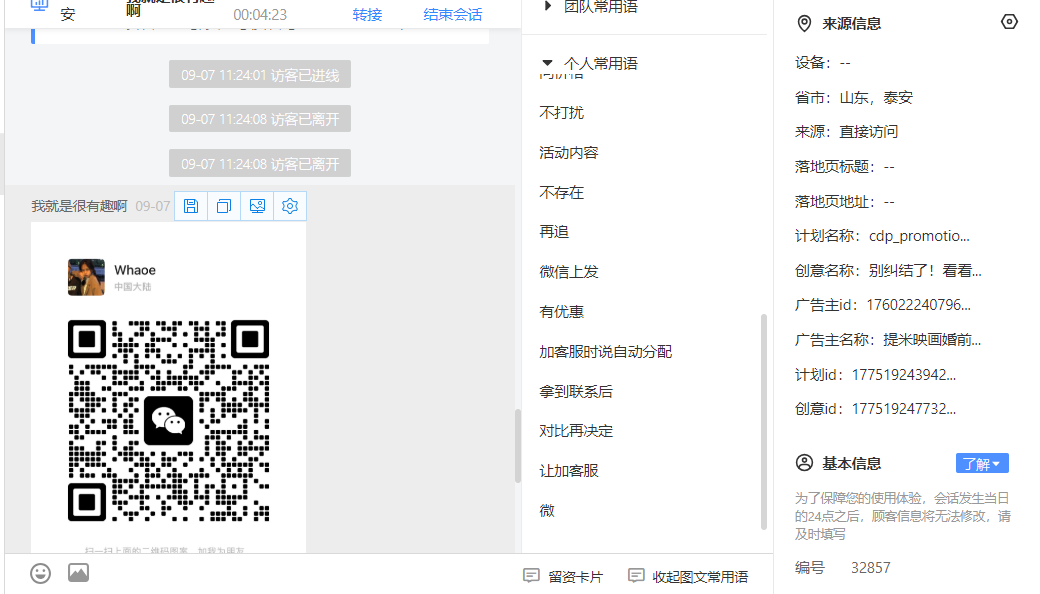Select the quick phrase 拿到联系后
The height and width of the screenshot is (594, 1040).
point(576,391)
